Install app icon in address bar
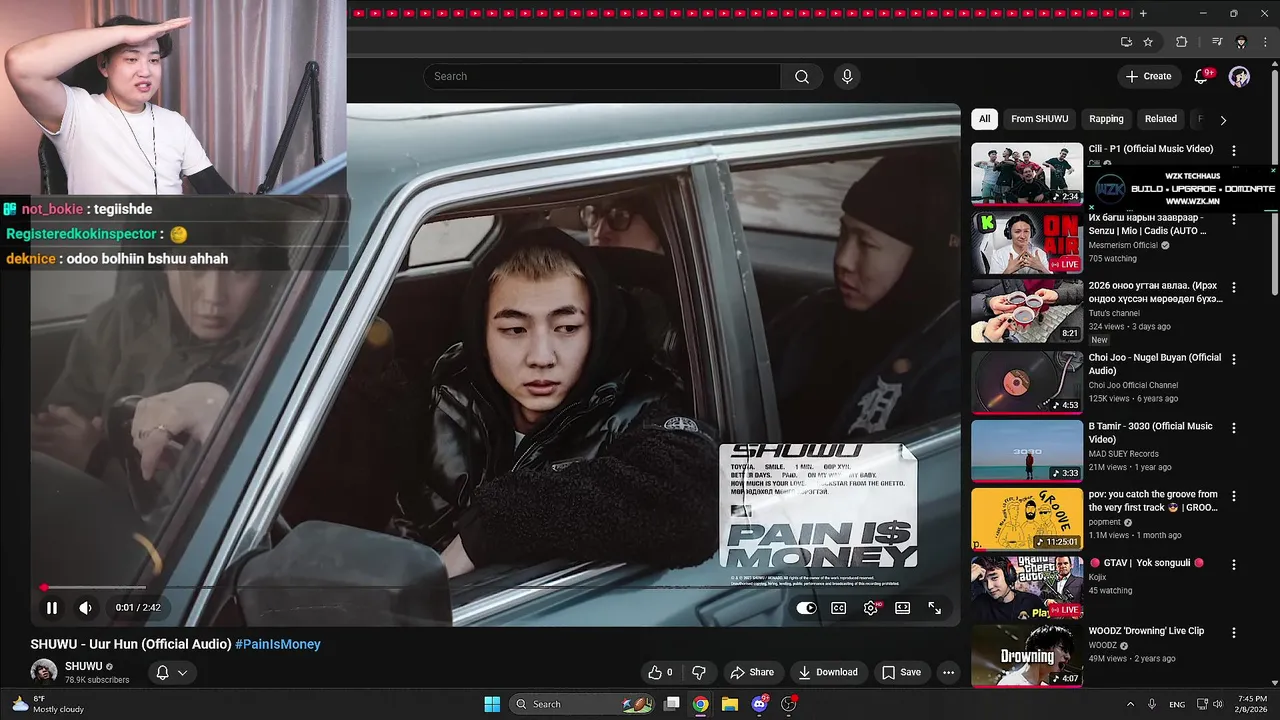1280x720 pixels. point(1126,42)
